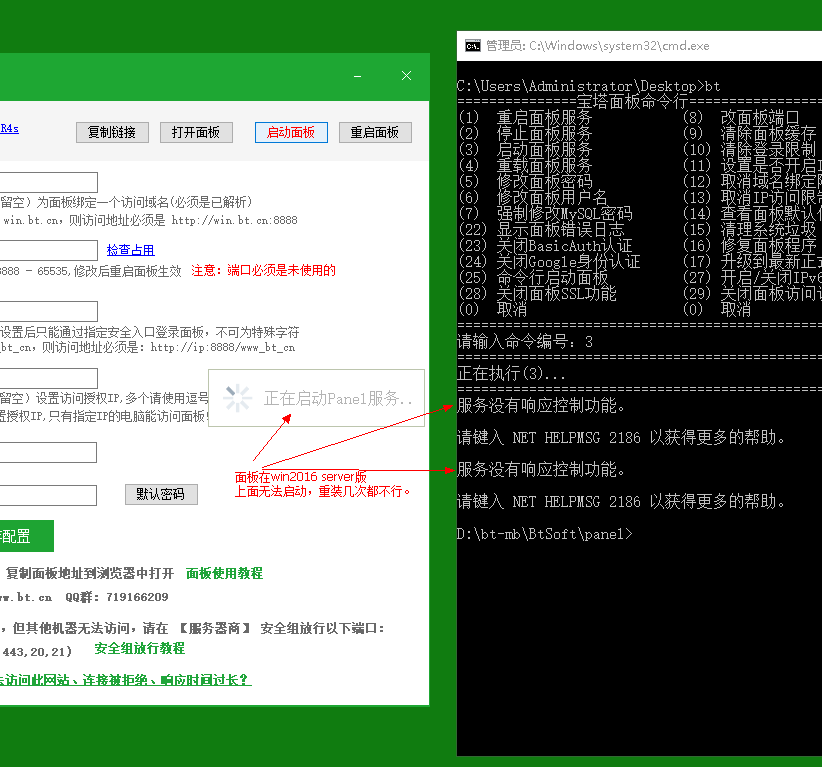This screenshot has height=767, width=822.
Task: Reset with the 默认密码 button
Action: (x=161, y=494)
